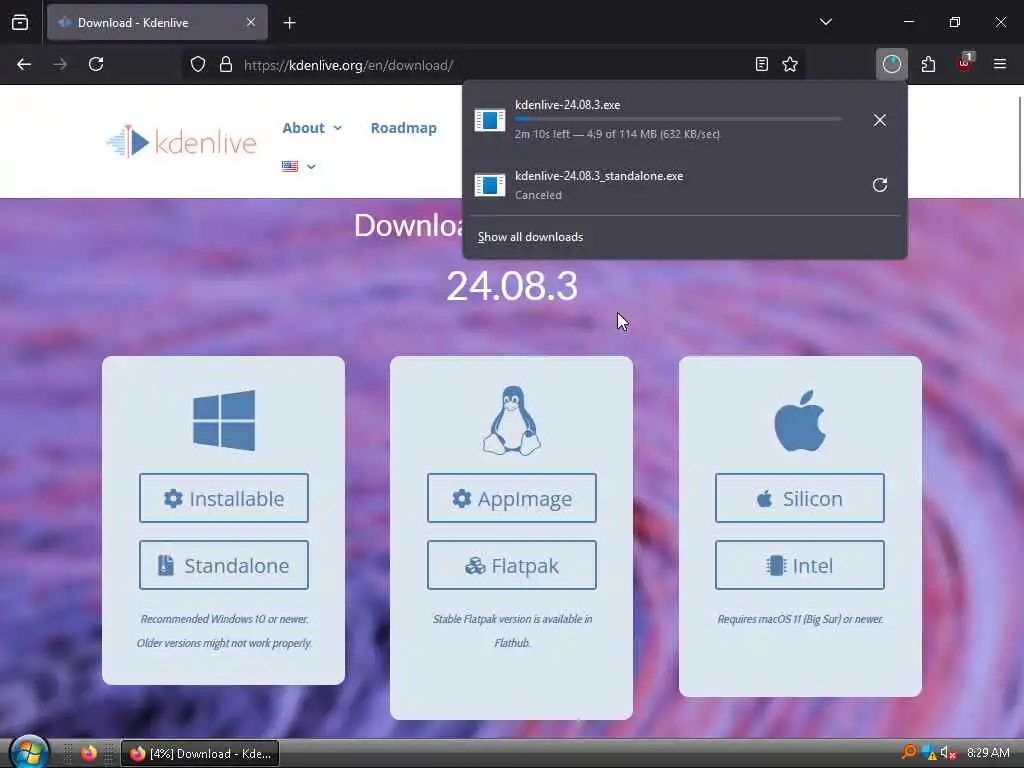This screenshot has height=768, width=1024.
Task: Cancel the kdenlive-24.08.3.exe download
Action: (880, 120)
